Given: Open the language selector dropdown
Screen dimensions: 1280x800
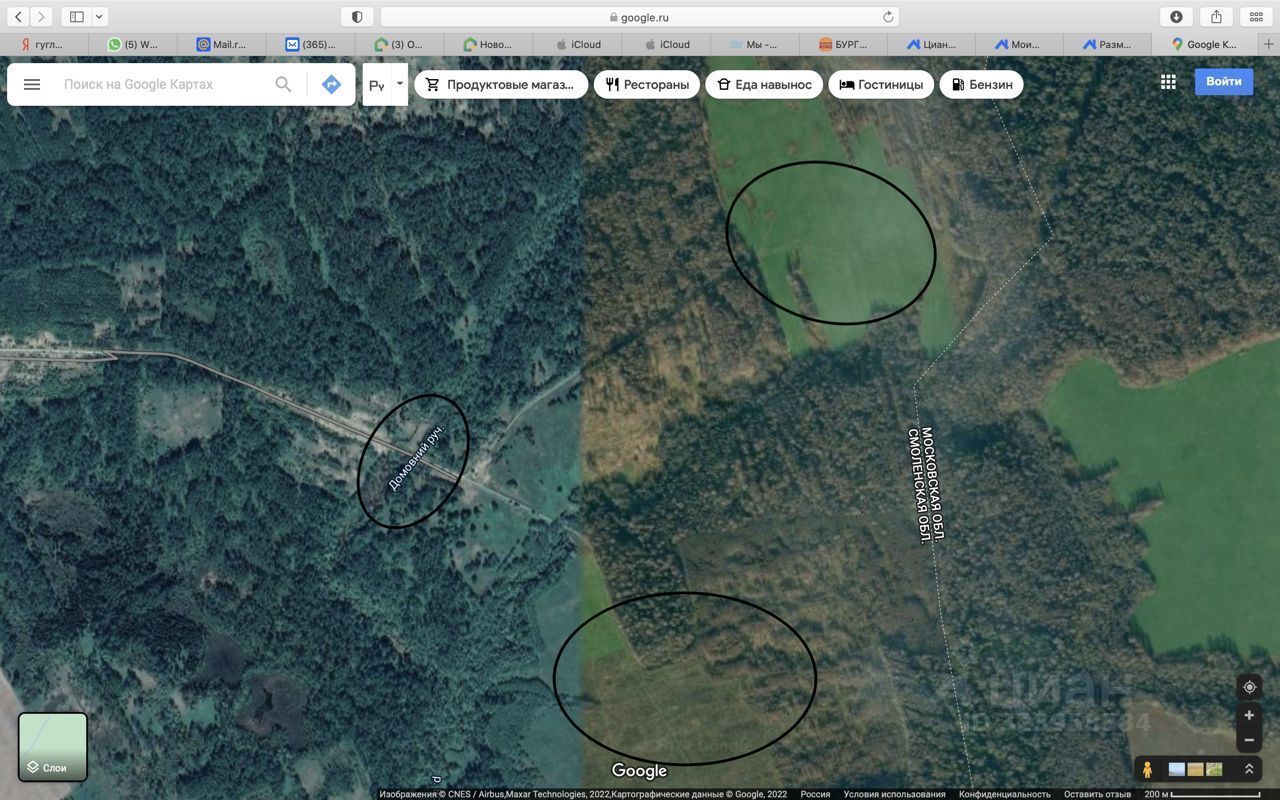Looking at the screenshot, I should click(x=385, y=85).
